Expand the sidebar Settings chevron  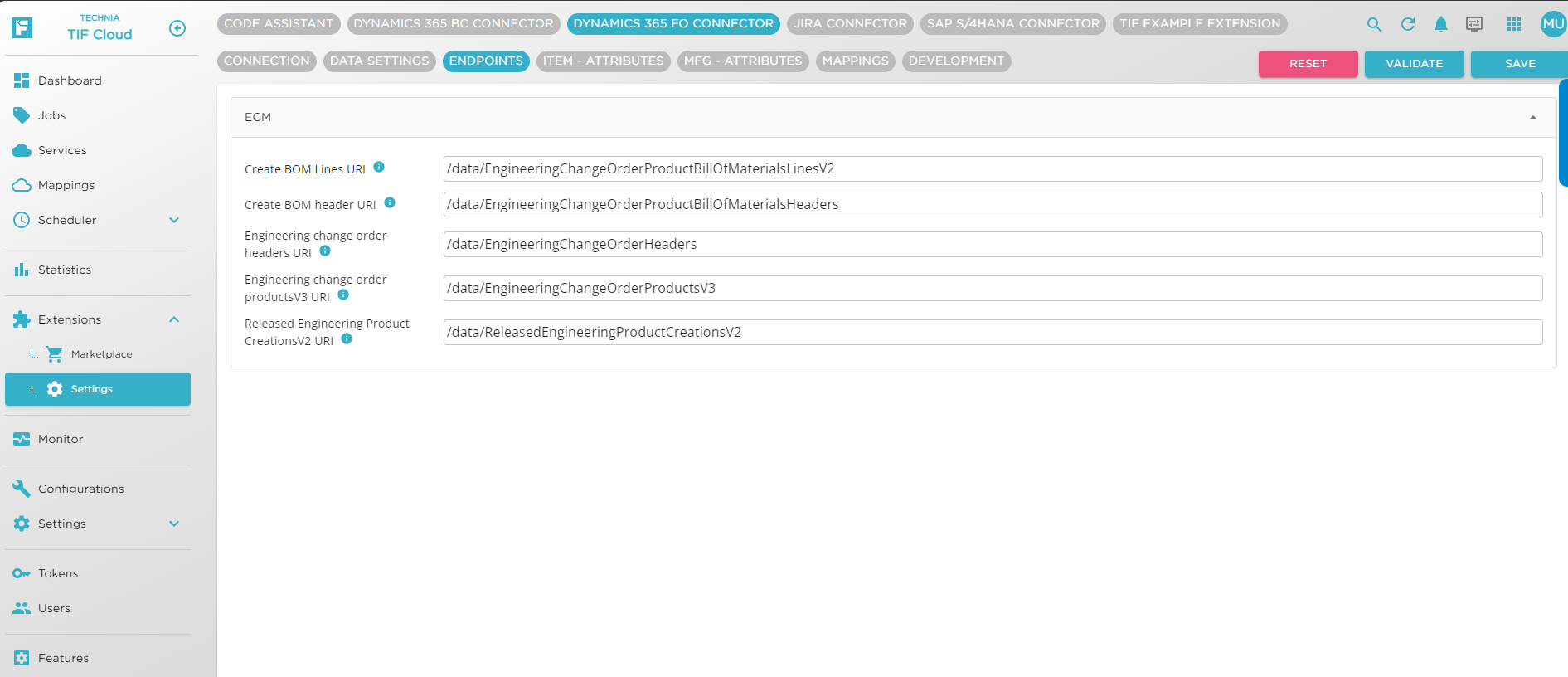[x=174, y=524]
